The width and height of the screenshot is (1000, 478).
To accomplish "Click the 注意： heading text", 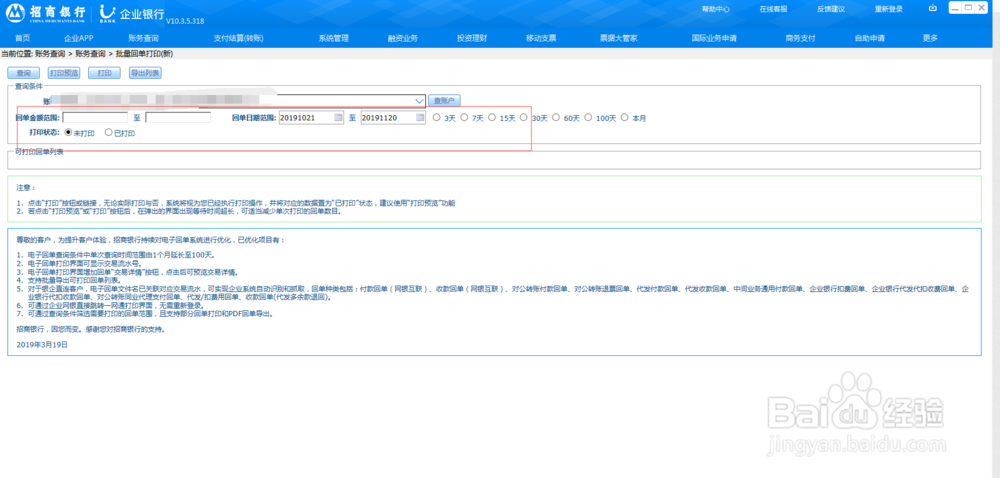I will (27, 188).
